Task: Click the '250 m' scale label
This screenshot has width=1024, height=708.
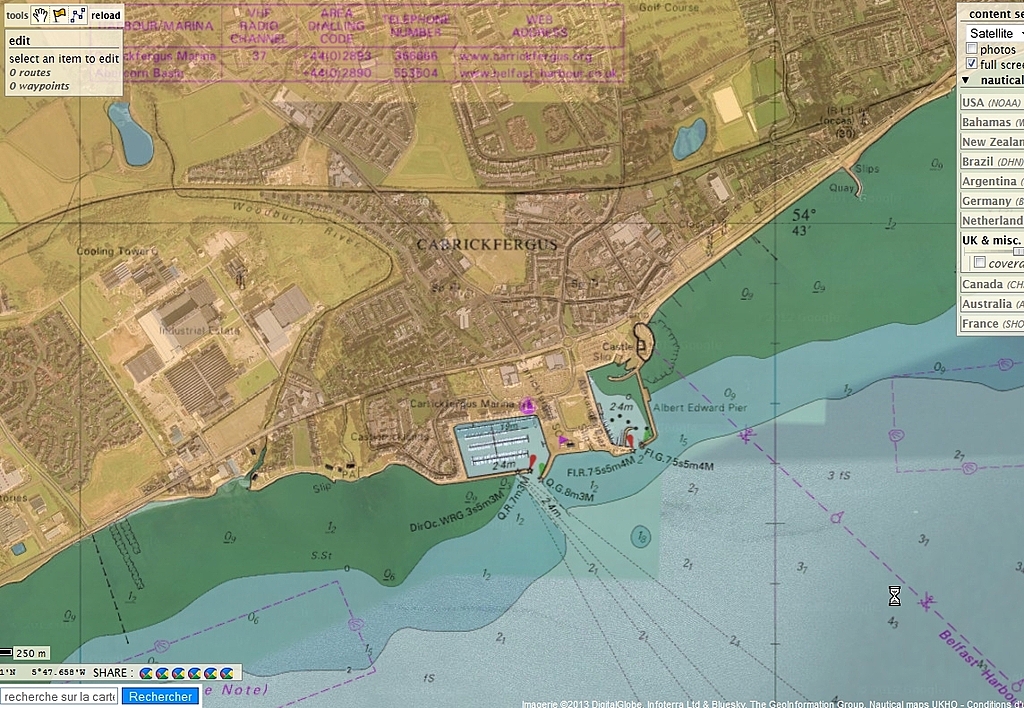Action: pyautogui.click(x=32, y=653)
